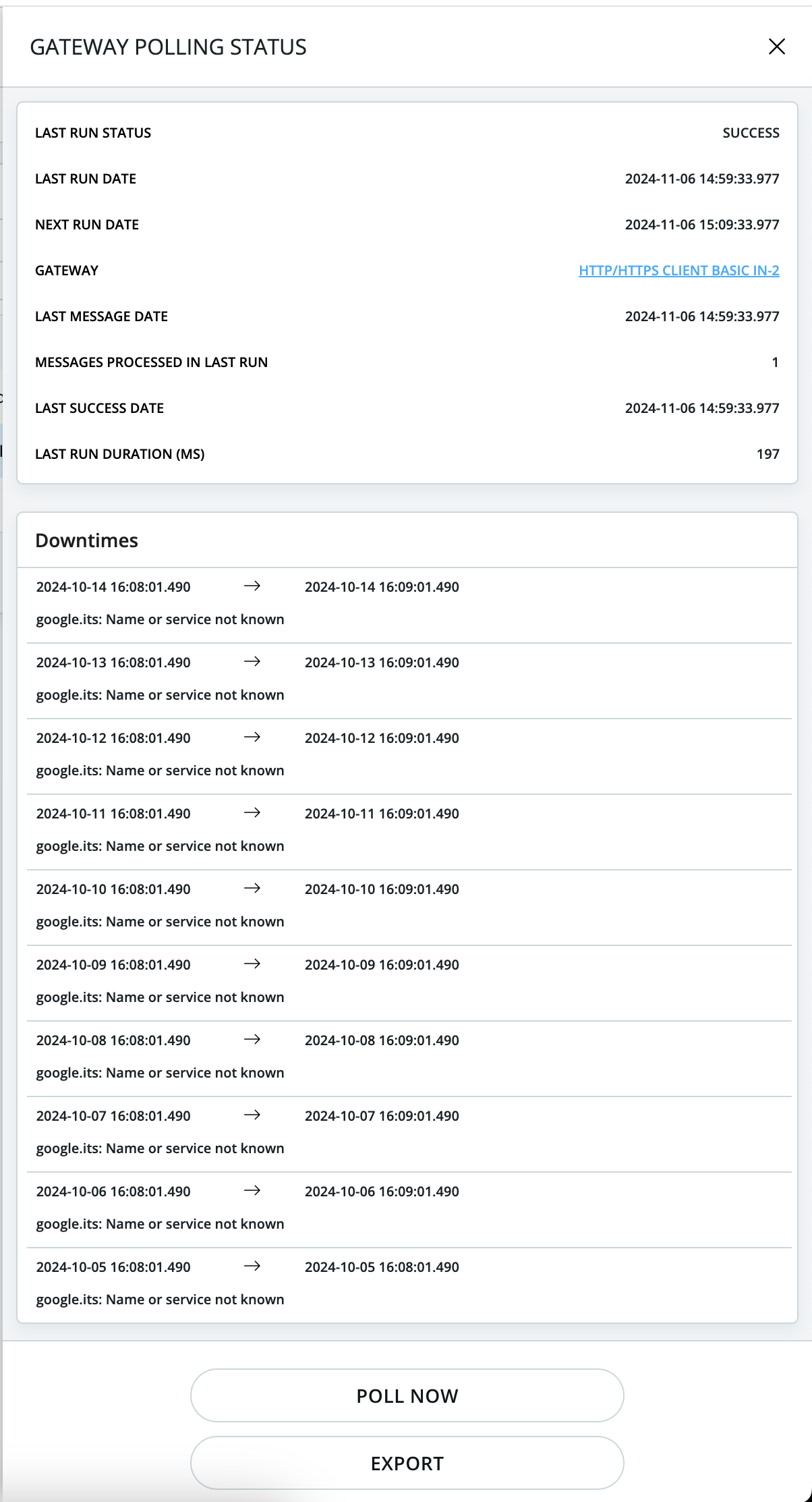
Task: Click the arrow in the 2024-10-13 downtime row
Action: pos(252,662)
